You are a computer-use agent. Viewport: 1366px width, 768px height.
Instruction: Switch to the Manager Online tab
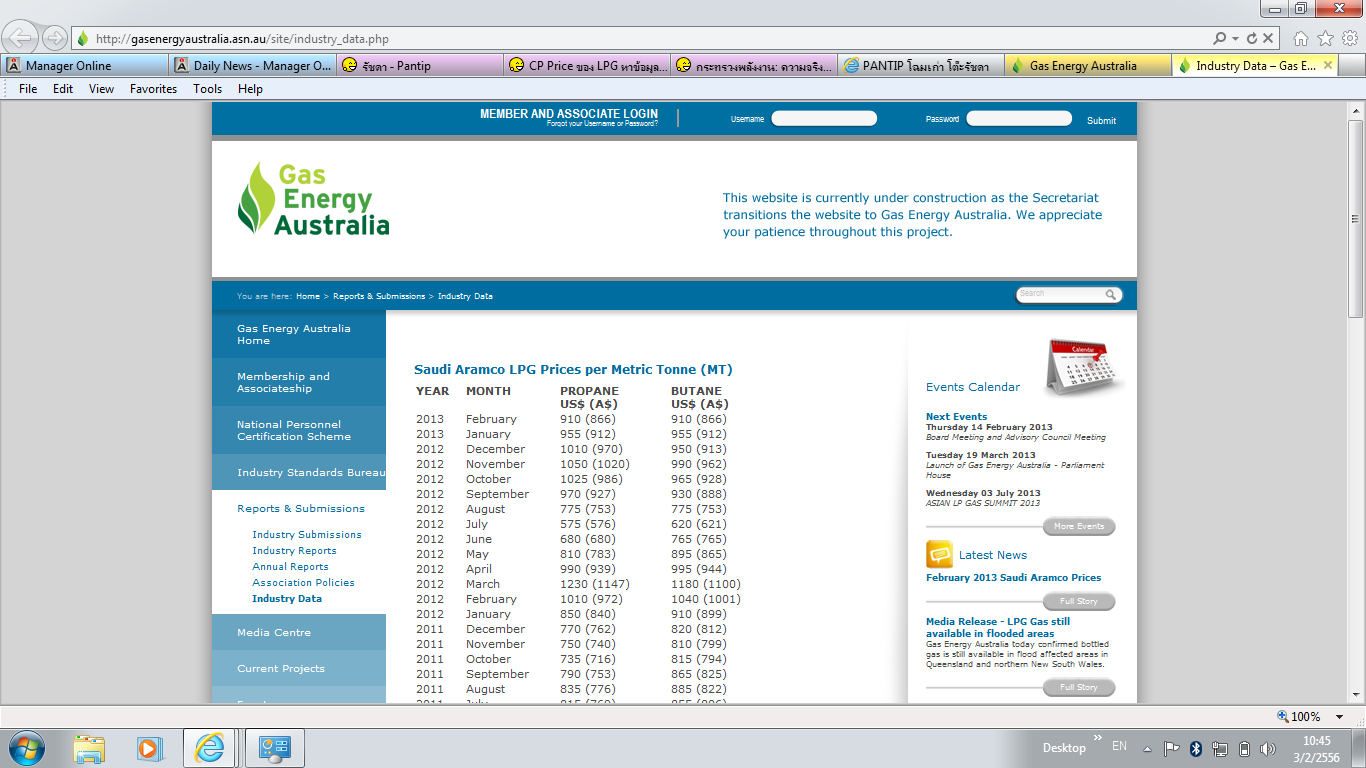[x=84, y=65]
